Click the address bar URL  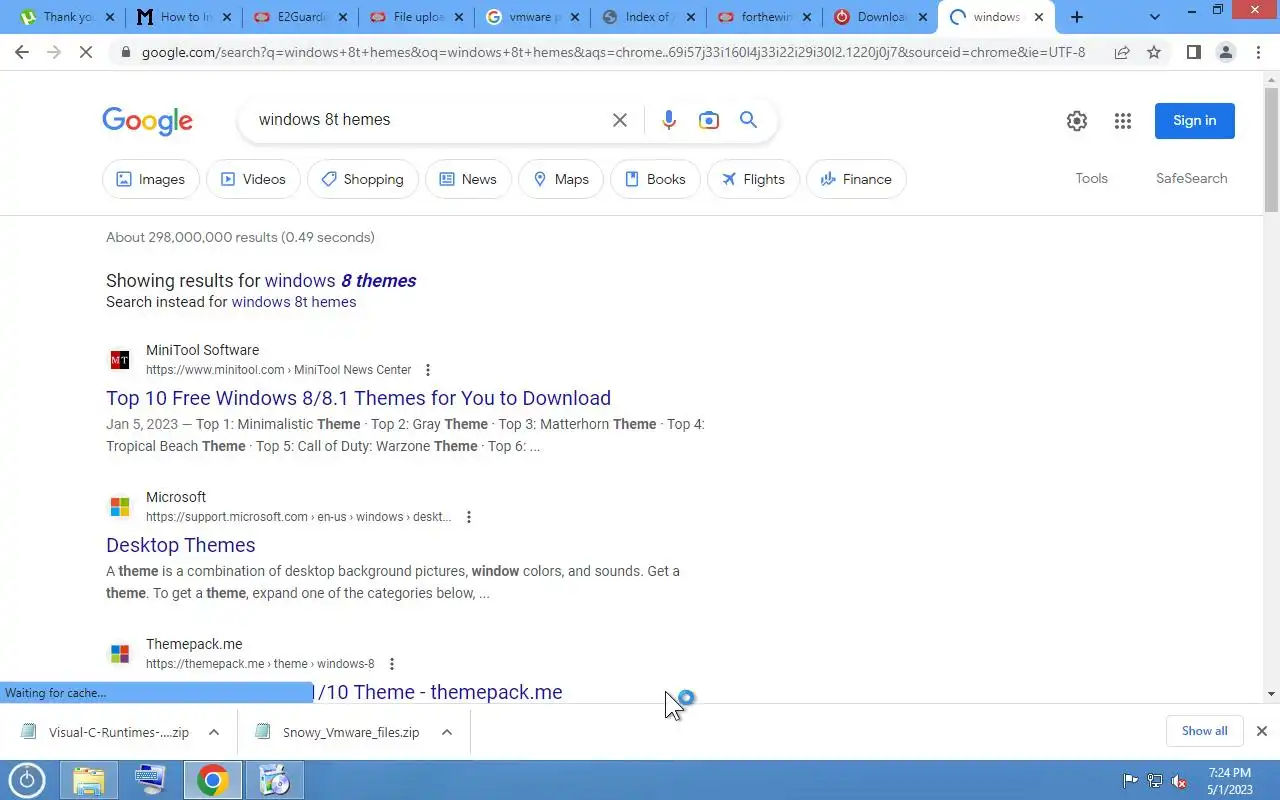[x=613, y=52]
